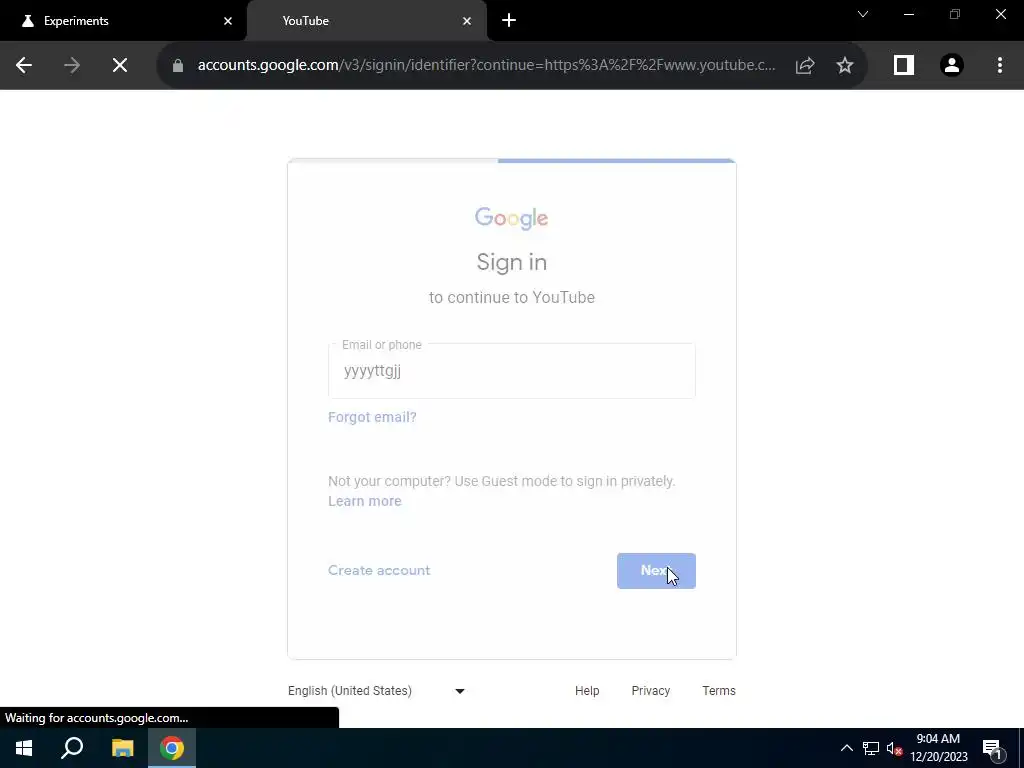Open the notification center icon

click(x=991, y=748)
